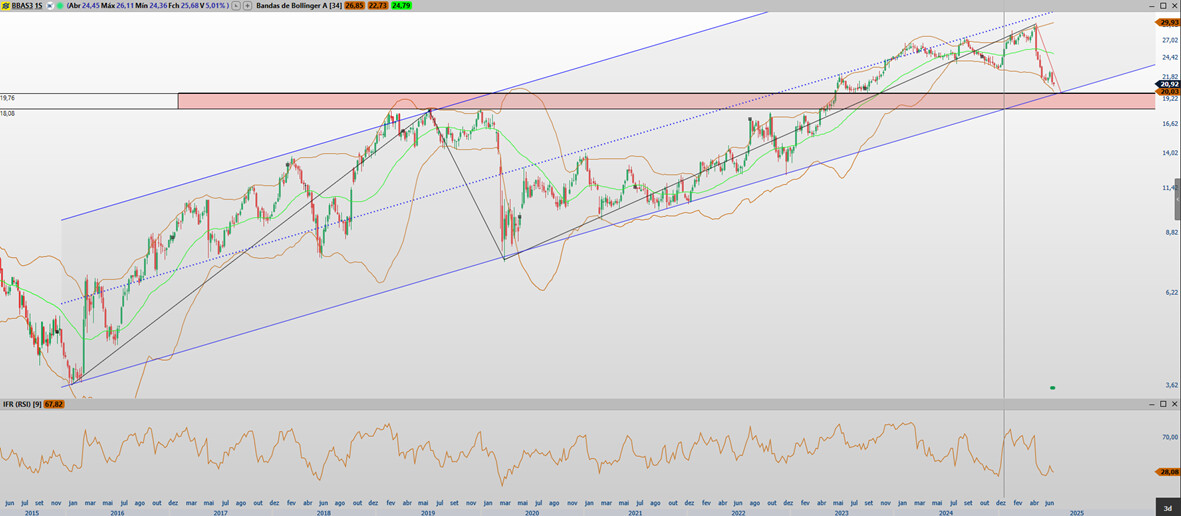Click the green status circle indicator
Screen dimensions: 1181x516
60,5
